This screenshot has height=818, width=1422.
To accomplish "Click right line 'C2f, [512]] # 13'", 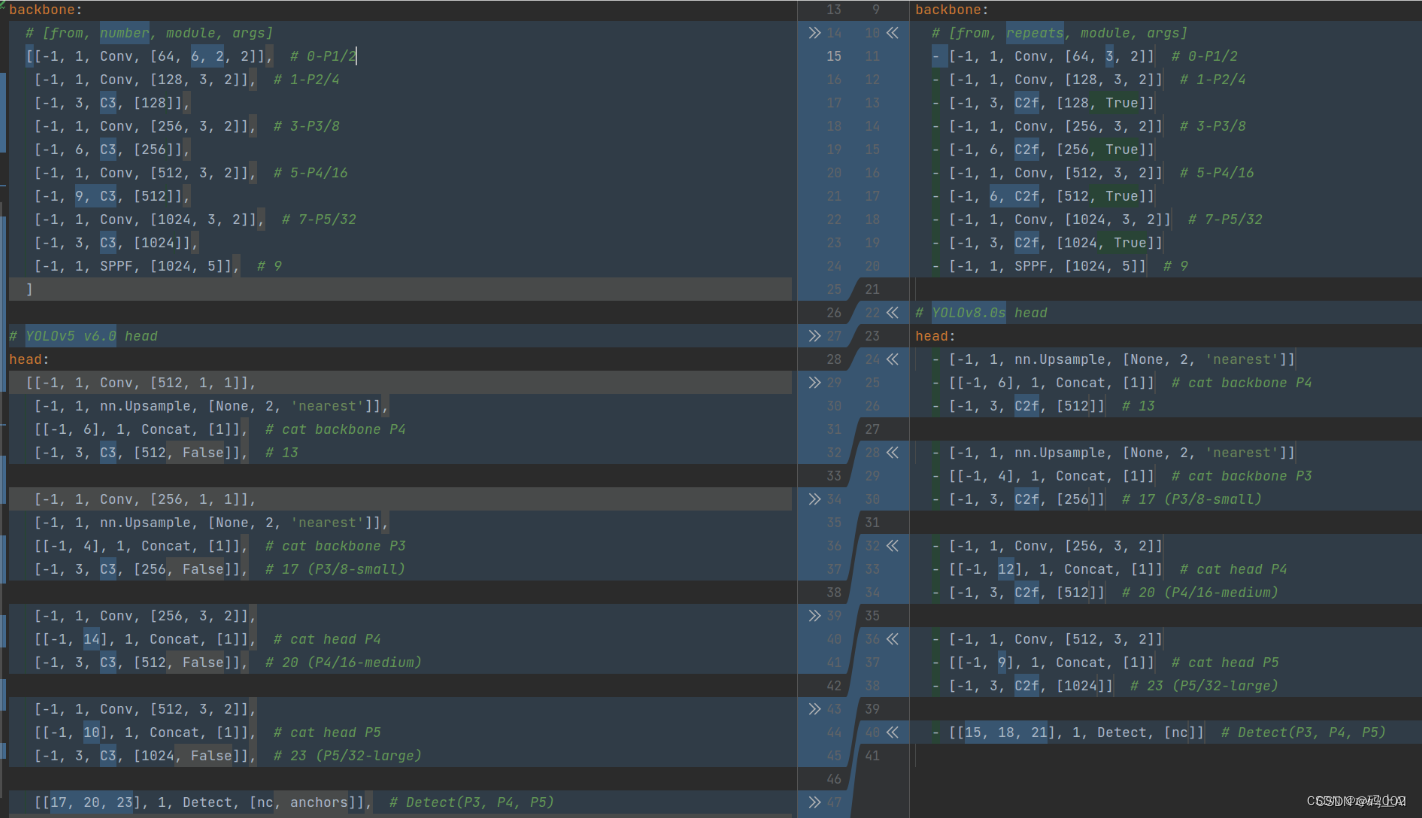I will pyautogui.click(x=1043, y=406).
